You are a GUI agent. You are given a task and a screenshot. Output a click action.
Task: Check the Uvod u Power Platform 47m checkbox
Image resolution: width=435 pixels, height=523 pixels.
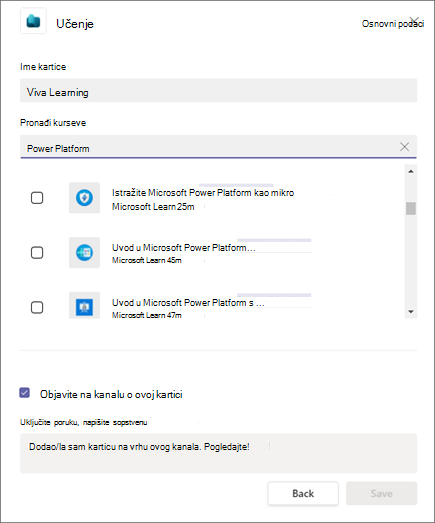tap(37, 307)
